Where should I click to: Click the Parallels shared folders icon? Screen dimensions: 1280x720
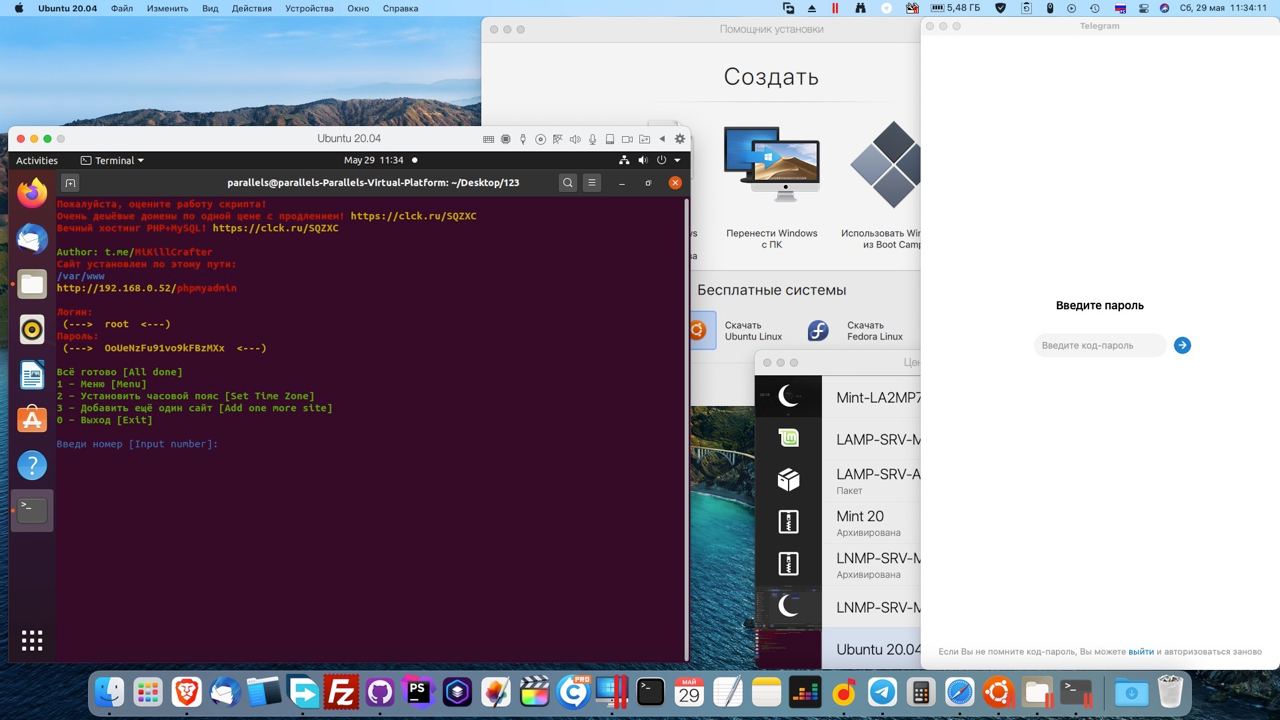(x=645, y=139)
